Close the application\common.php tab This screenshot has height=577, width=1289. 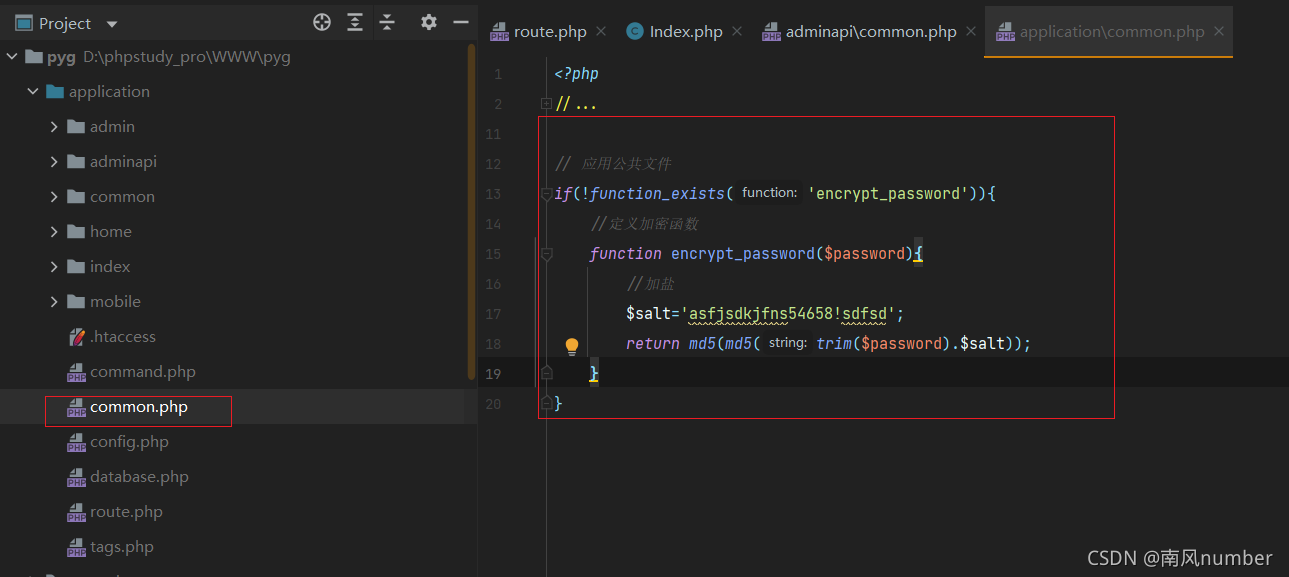click(x=1219, y=32)
